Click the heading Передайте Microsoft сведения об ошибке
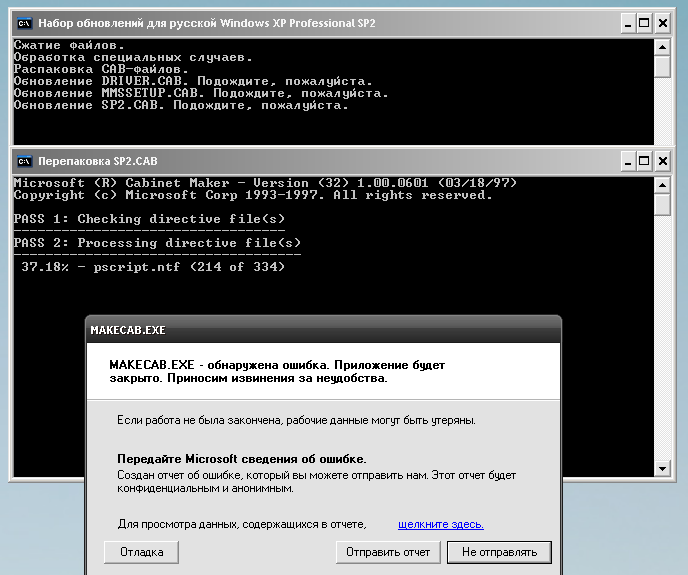Screen dimensions: 688x575 (241, 459)
